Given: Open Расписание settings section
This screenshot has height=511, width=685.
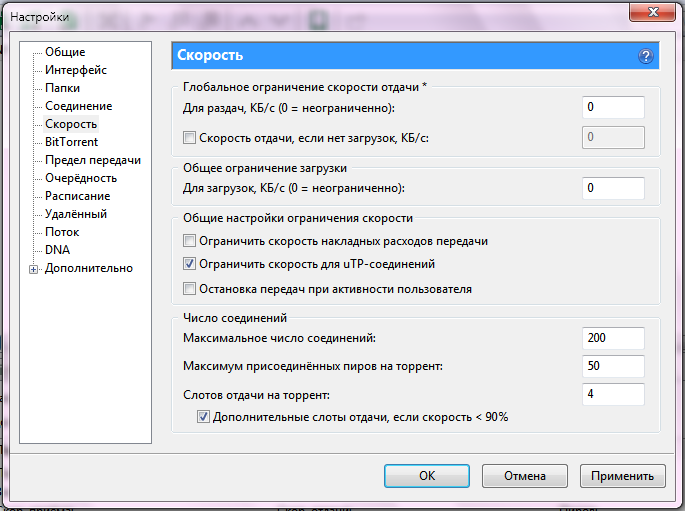Looking at the screenshot, I should click(x=77, y=196).
